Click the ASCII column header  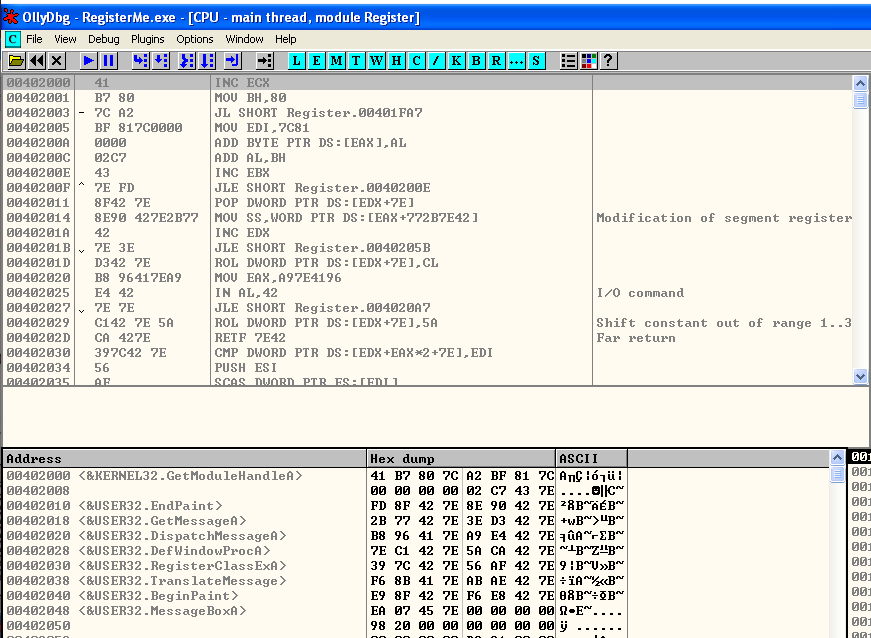pos(592,459)
